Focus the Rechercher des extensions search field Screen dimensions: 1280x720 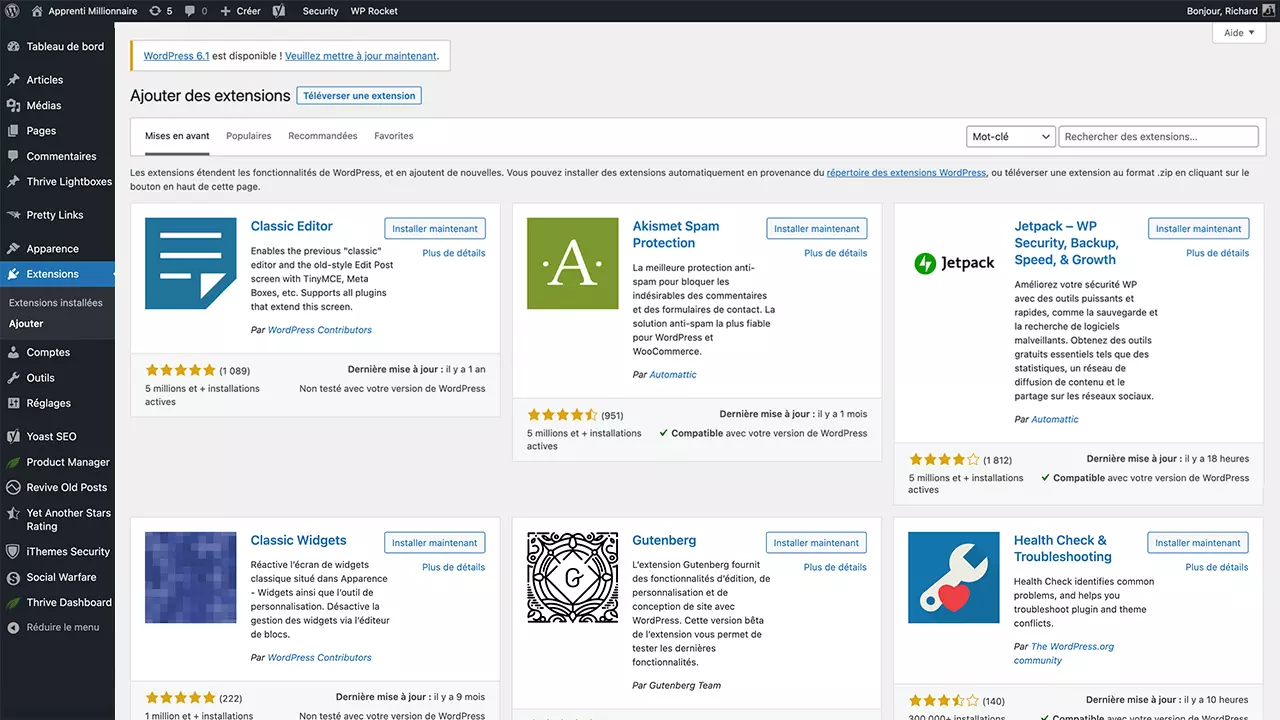[x=1158, y=137]
